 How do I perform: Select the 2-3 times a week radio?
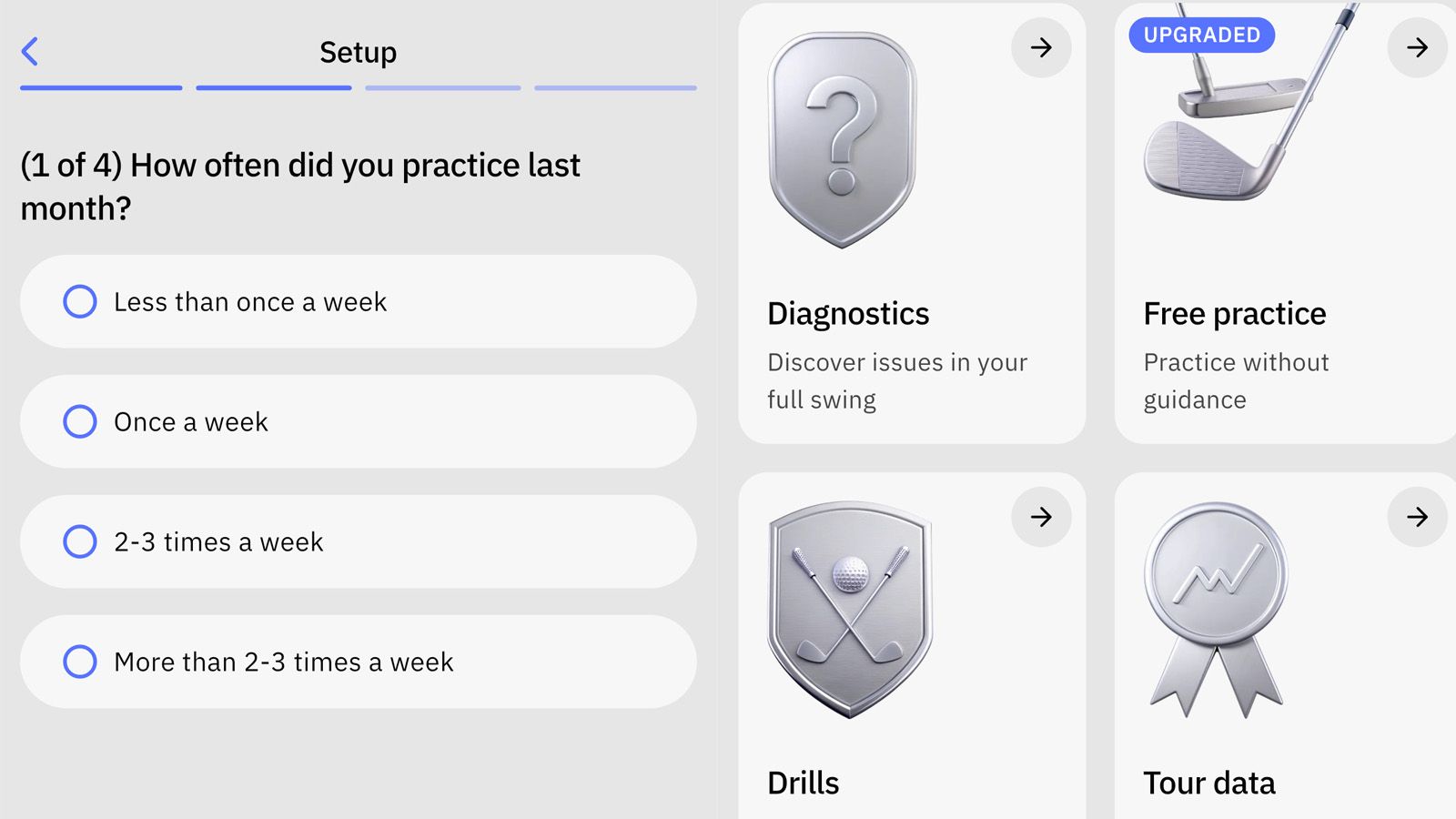click(80, 541)
